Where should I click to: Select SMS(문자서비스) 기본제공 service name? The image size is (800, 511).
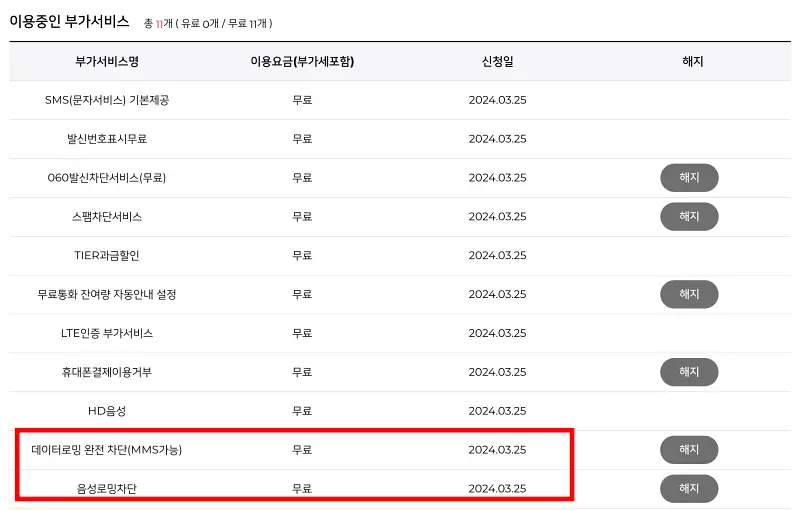point(107,100)
